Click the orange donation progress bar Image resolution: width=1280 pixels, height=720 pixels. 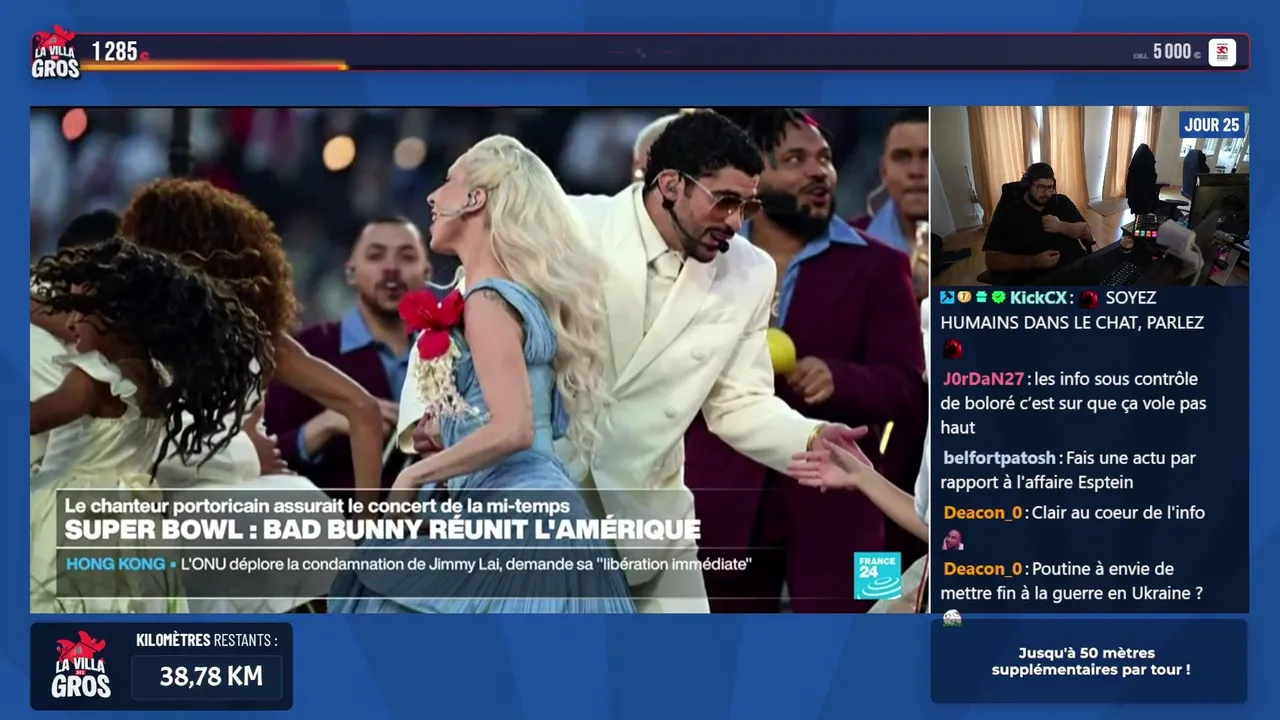tap(214, 67)
